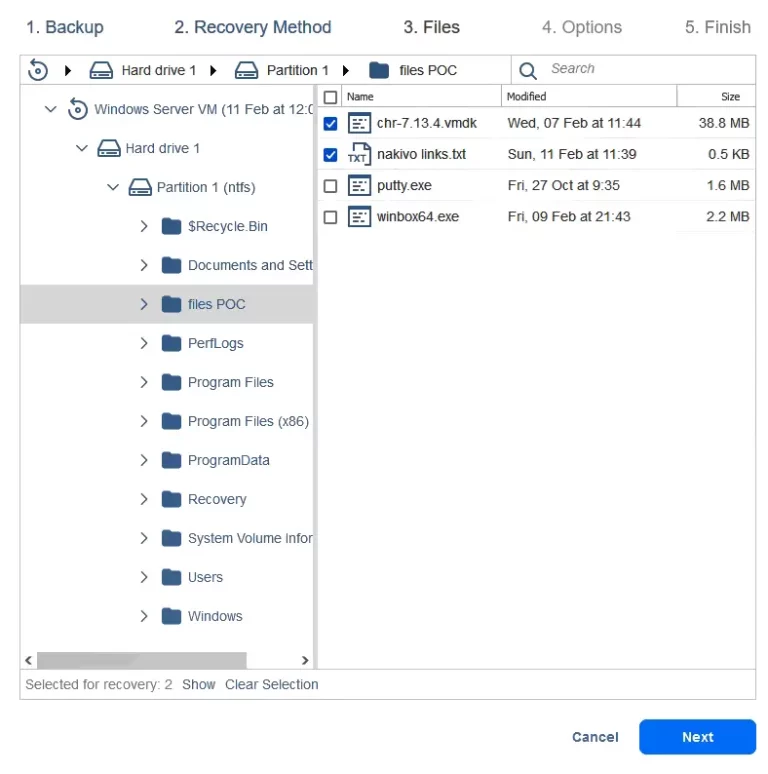This screenshot has height=774, width=768.
Task: Click the backup restore icon in breadcrumb bar
Action: (x=38, y=70)
